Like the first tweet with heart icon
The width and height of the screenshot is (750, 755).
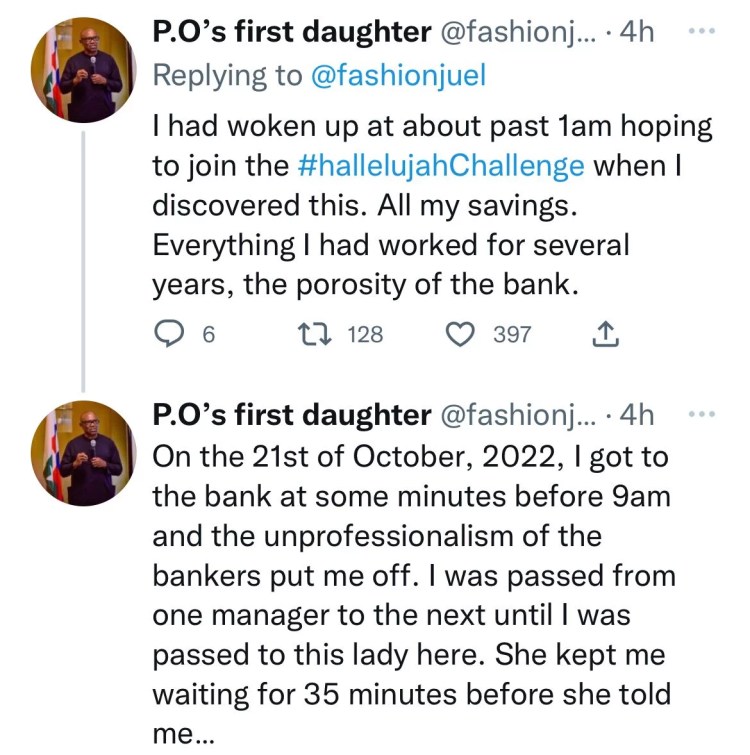coord(459,335)
